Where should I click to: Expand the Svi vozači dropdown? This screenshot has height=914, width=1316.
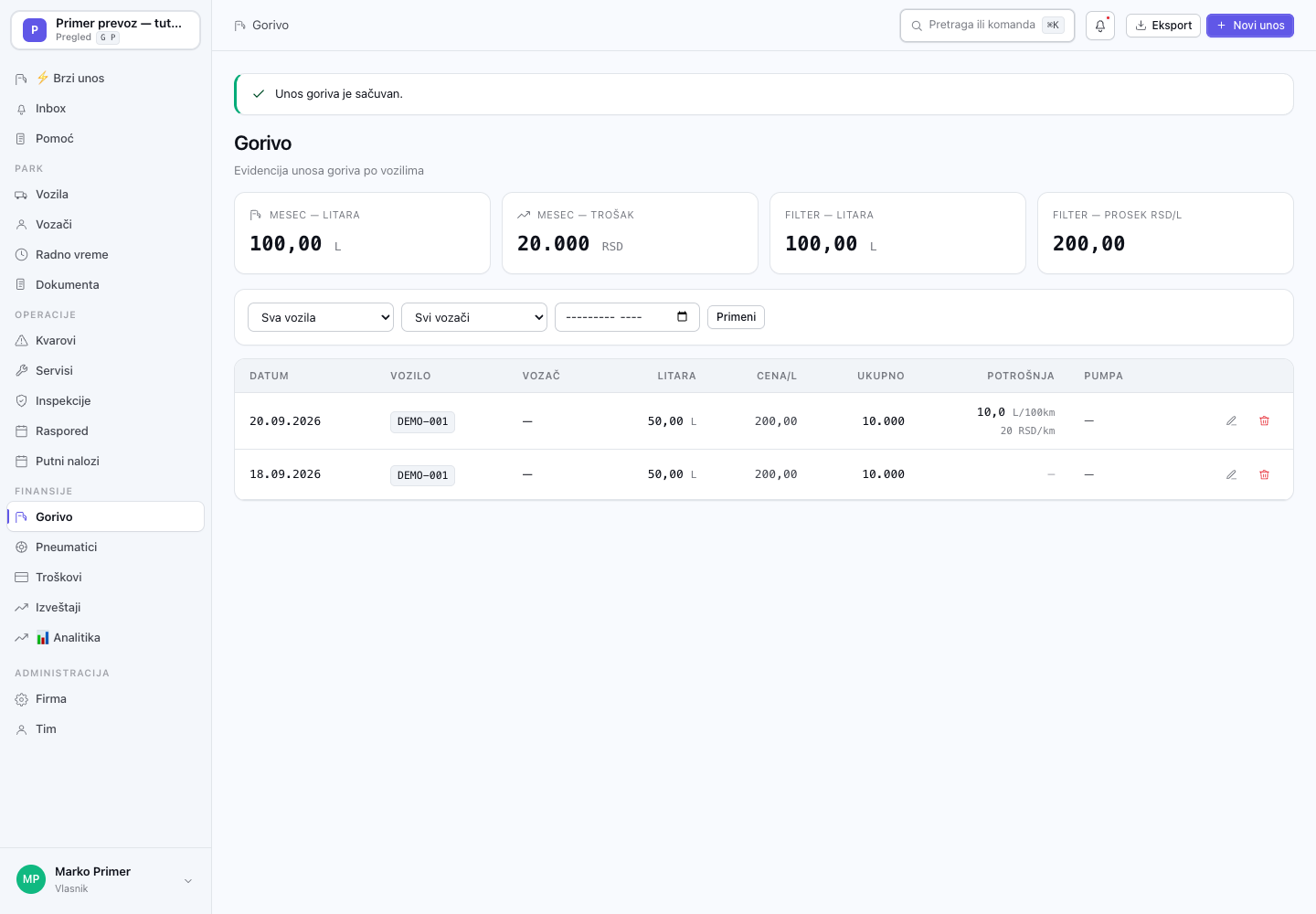click(x=474, y=317)
